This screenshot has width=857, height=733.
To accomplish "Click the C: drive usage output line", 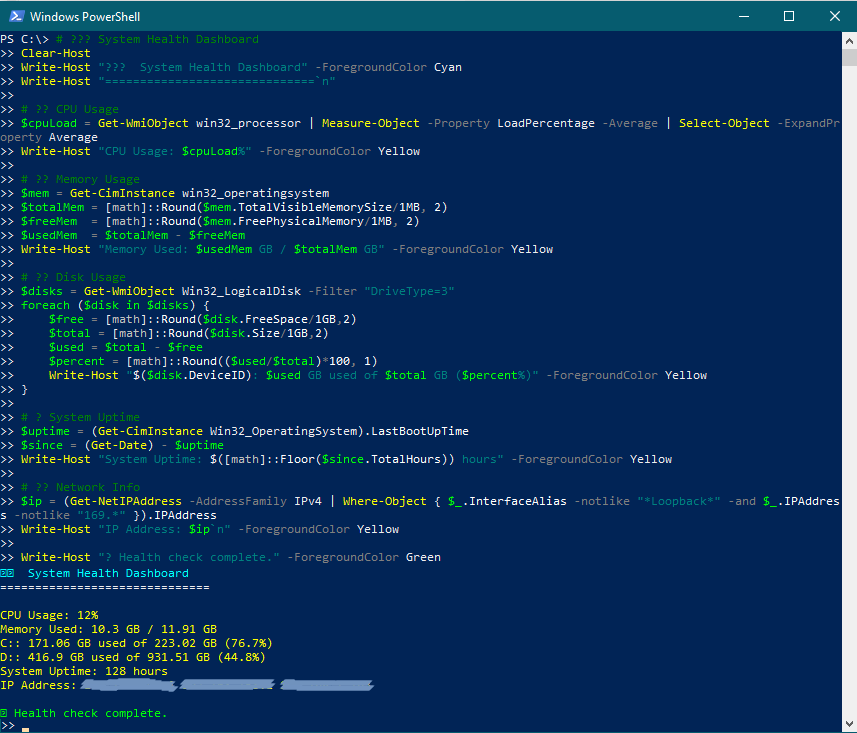I will (x=135, y=644).
